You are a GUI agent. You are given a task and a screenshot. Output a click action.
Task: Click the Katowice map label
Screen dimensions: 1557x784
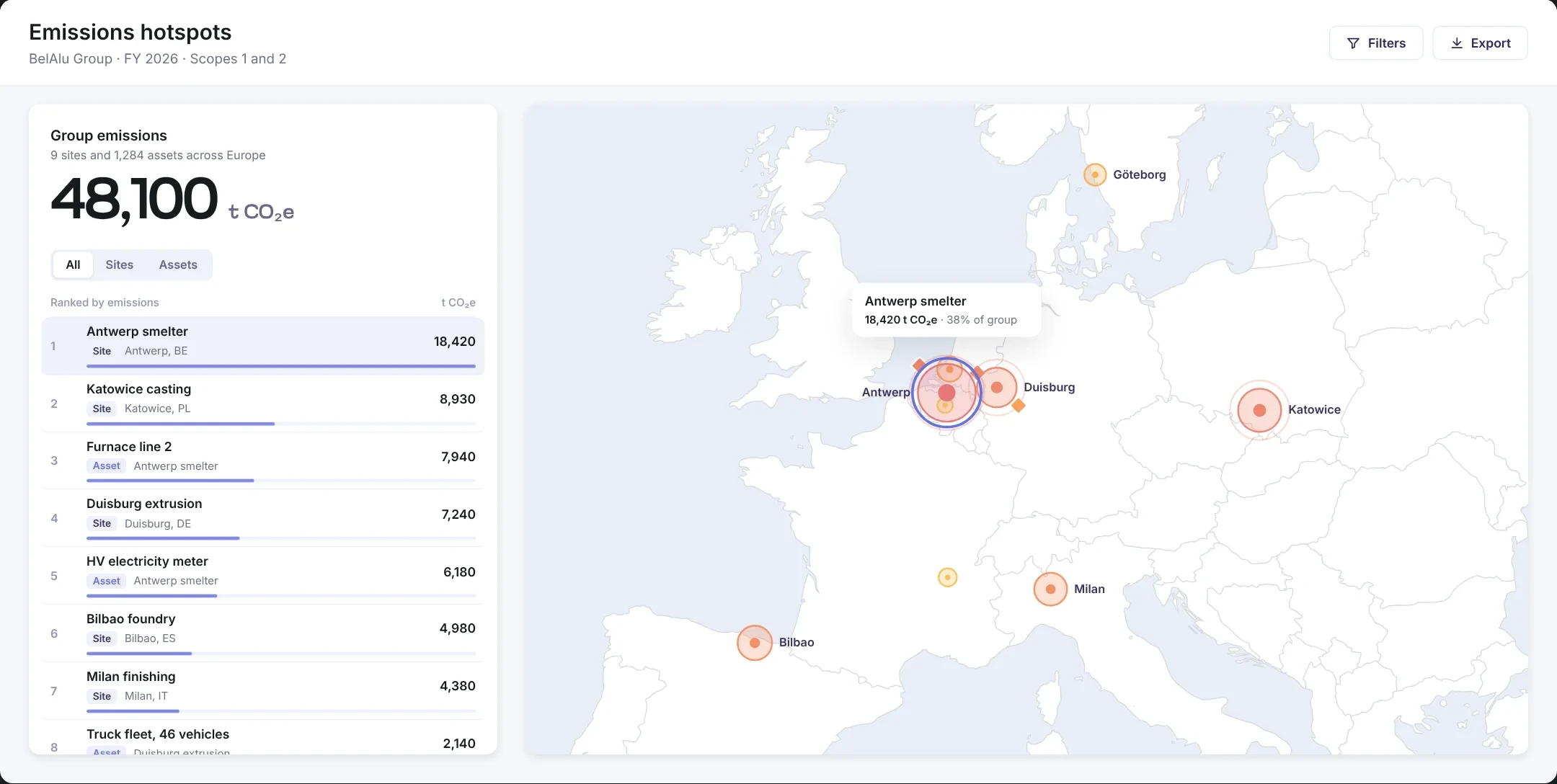[x=1314, y=409]
